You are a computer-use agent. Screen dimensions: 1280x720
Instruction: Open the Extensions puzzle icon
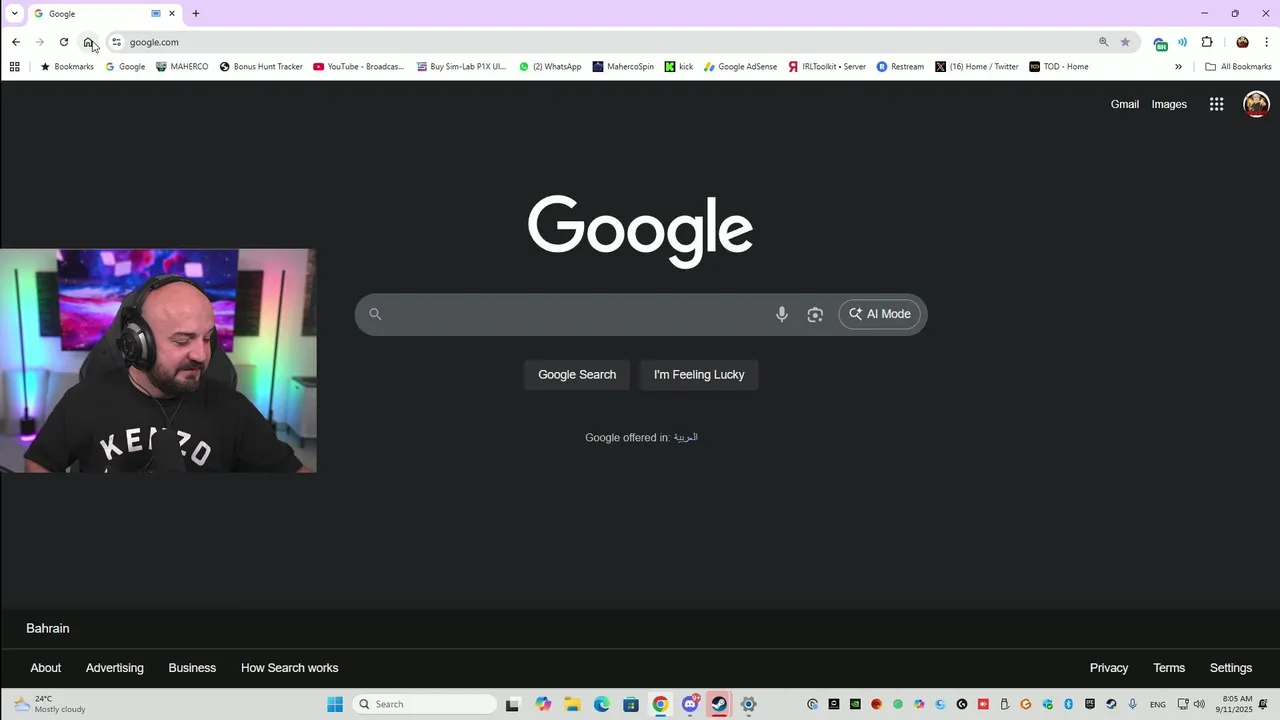pyautogui.click(x=1207, y=42)
